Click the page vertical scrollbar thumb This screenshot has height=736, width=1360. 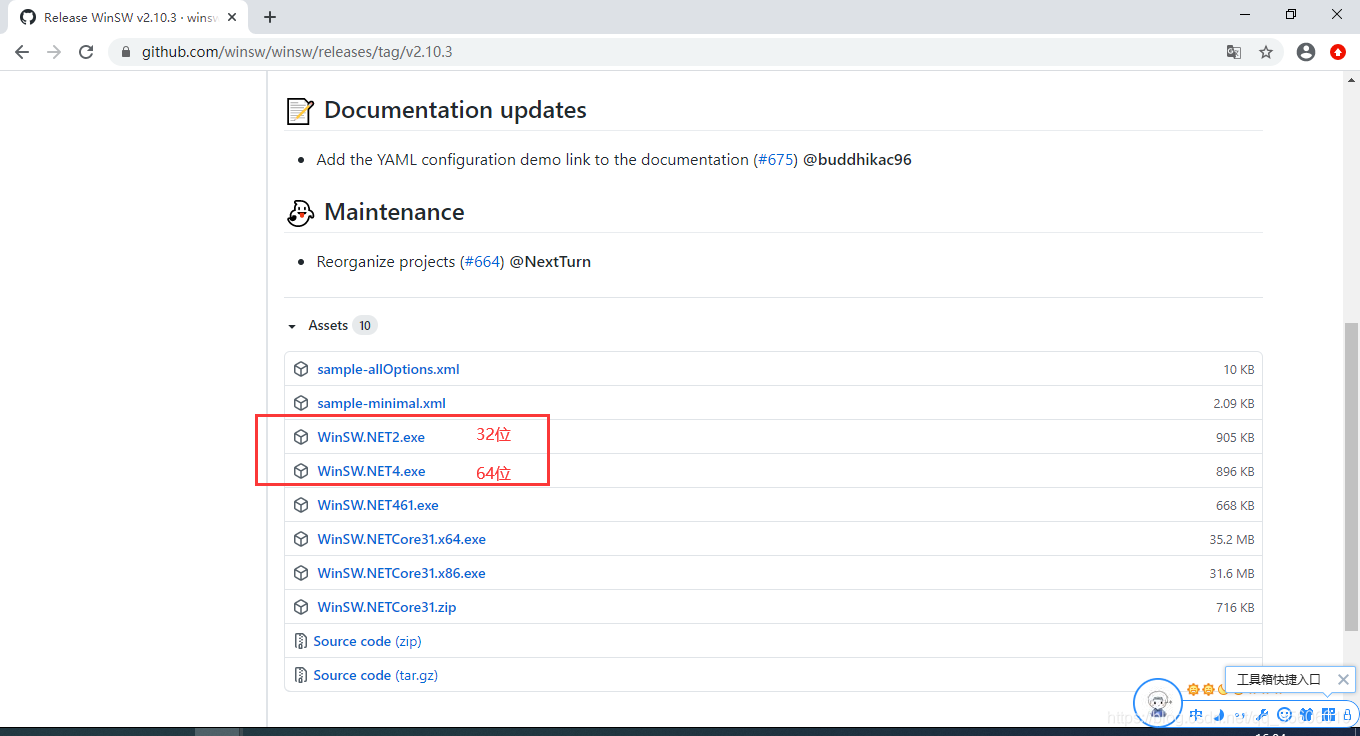tap(1351, 477)
